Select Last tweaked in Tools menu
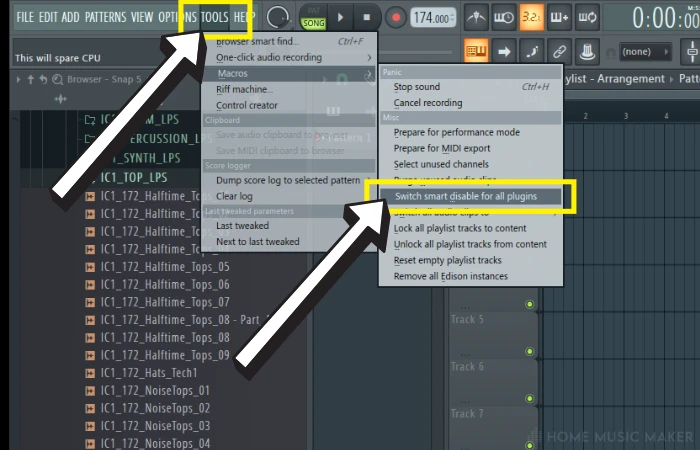 pyautogui.click(x=289, y=226)
